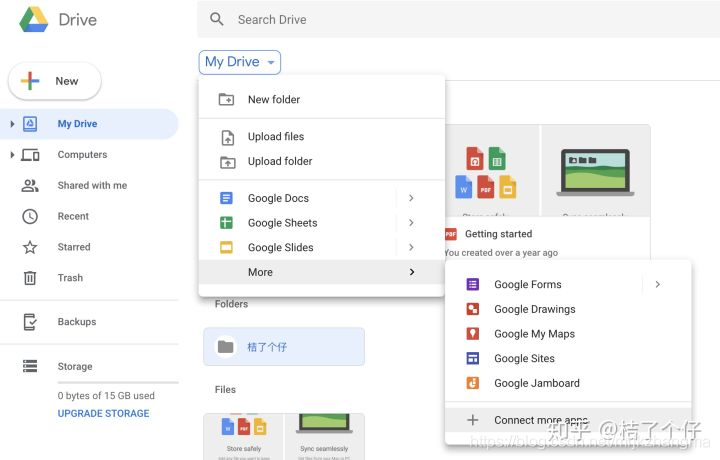Viewport: 720px width, 460px height.
Task: Select the Recent clock icon
Action: [x=30, y=216]
